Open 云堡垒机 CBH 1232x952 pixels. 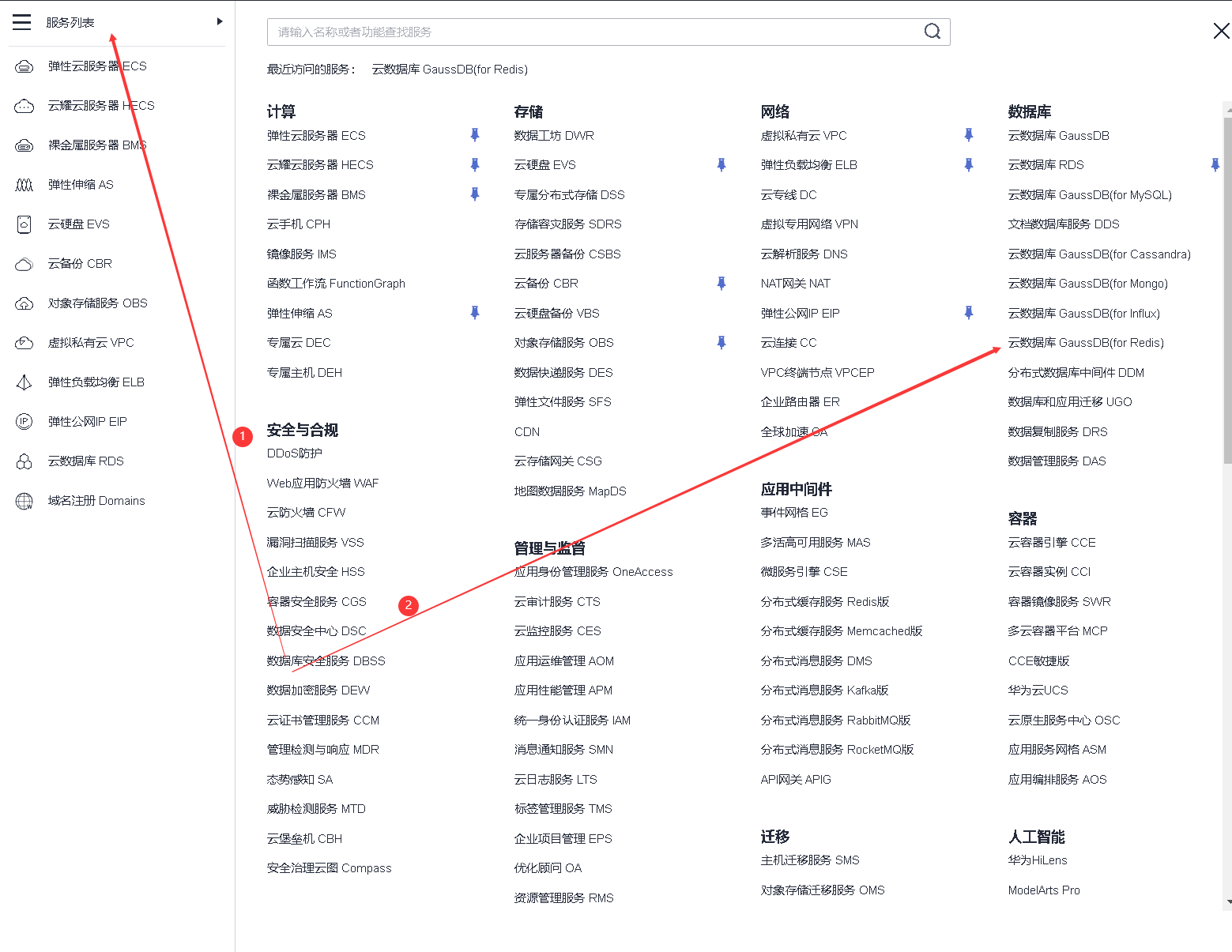coord(304,839)
